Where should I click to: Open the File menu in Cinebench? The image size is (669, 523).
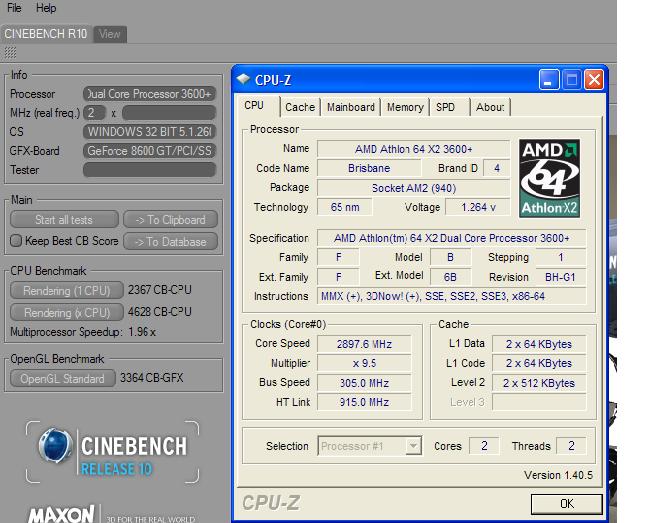pyautogui.click(x=14, y=8)
